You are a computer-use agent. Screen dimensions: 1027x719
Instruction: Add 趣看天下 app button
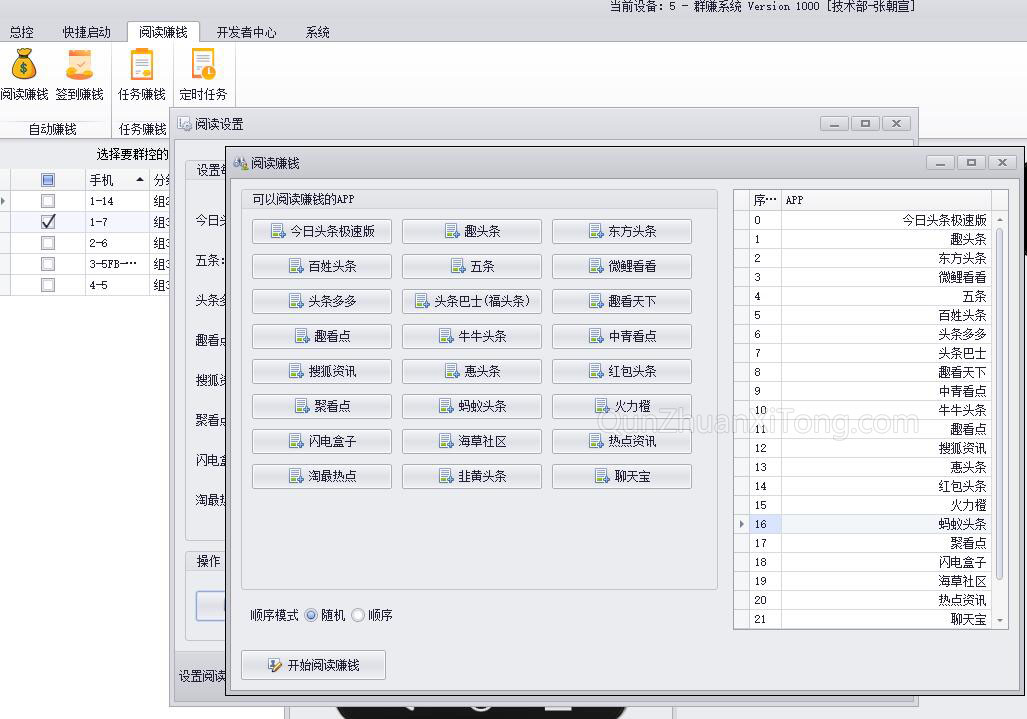(x=622, y=301)
